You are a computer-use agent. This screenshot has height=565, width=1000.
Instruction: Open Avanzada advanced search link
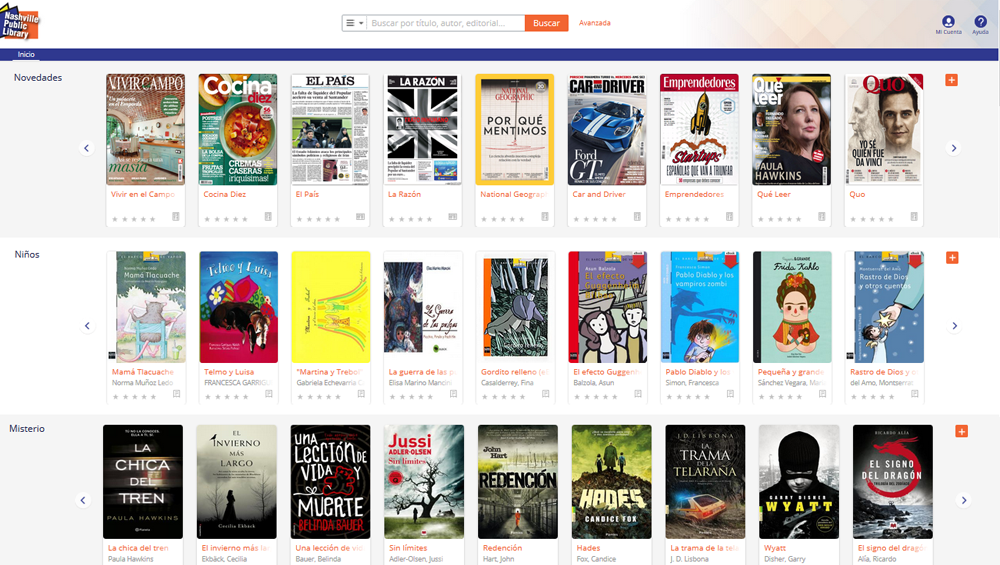pyautogui.click(x=594, y=23)
